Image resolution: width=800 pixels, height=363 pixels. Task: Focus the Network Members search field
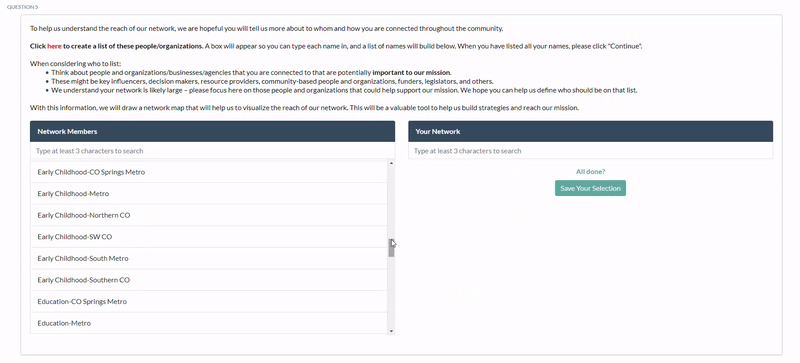click(212, 151)
